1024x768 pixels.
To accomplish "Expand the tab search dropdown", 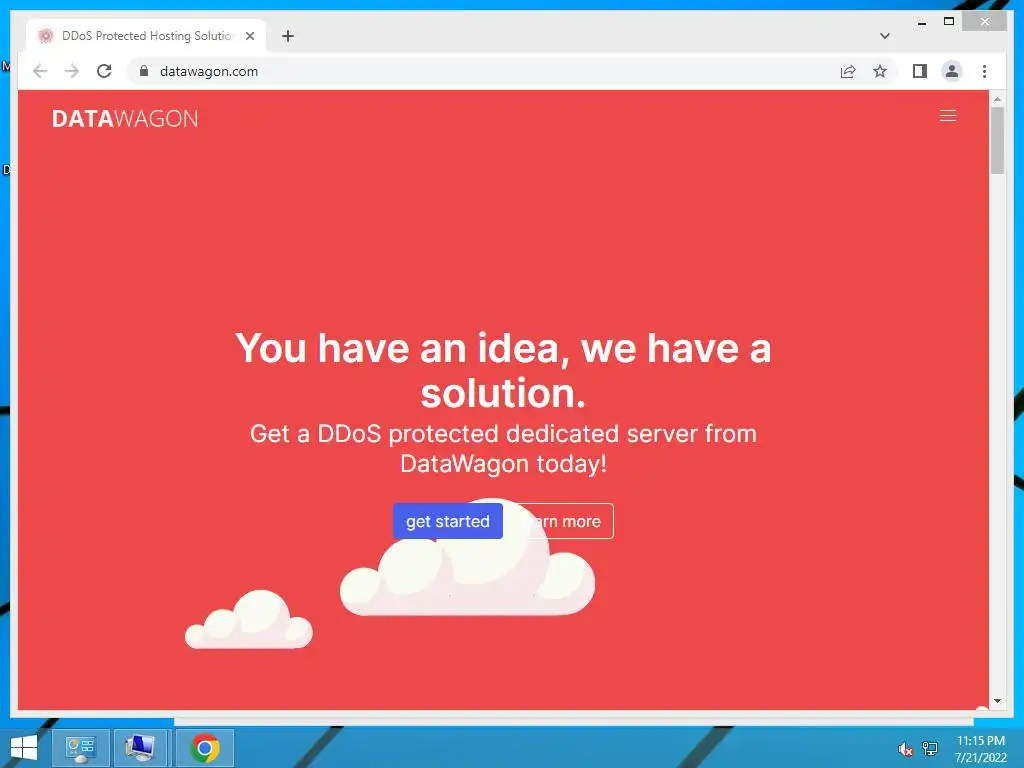I will tap(884, 36).
